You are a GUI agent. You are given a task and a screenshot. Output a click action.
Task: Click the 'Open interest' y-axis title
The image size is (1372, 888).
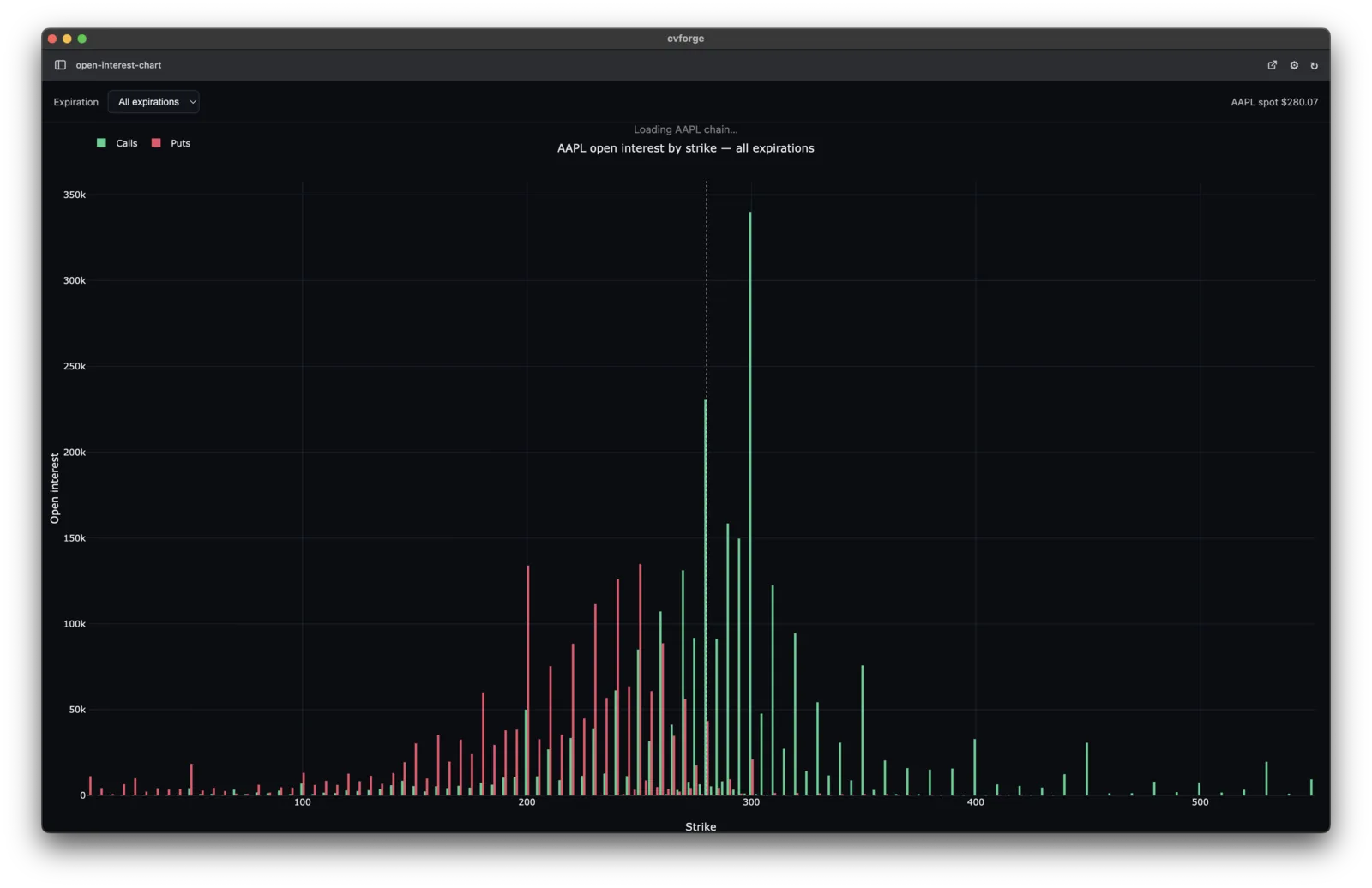point(55,488)
